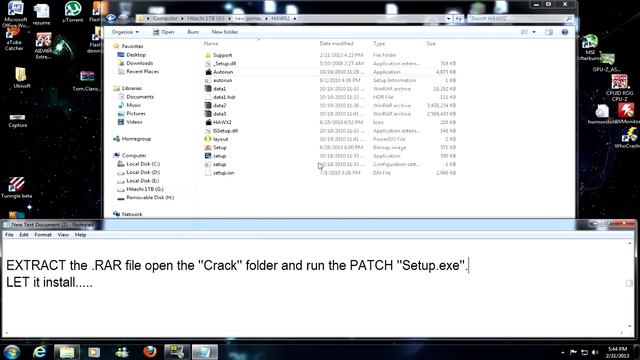Click new games in the address breadcrumb
Screen dimensions: 640x360
248,18
